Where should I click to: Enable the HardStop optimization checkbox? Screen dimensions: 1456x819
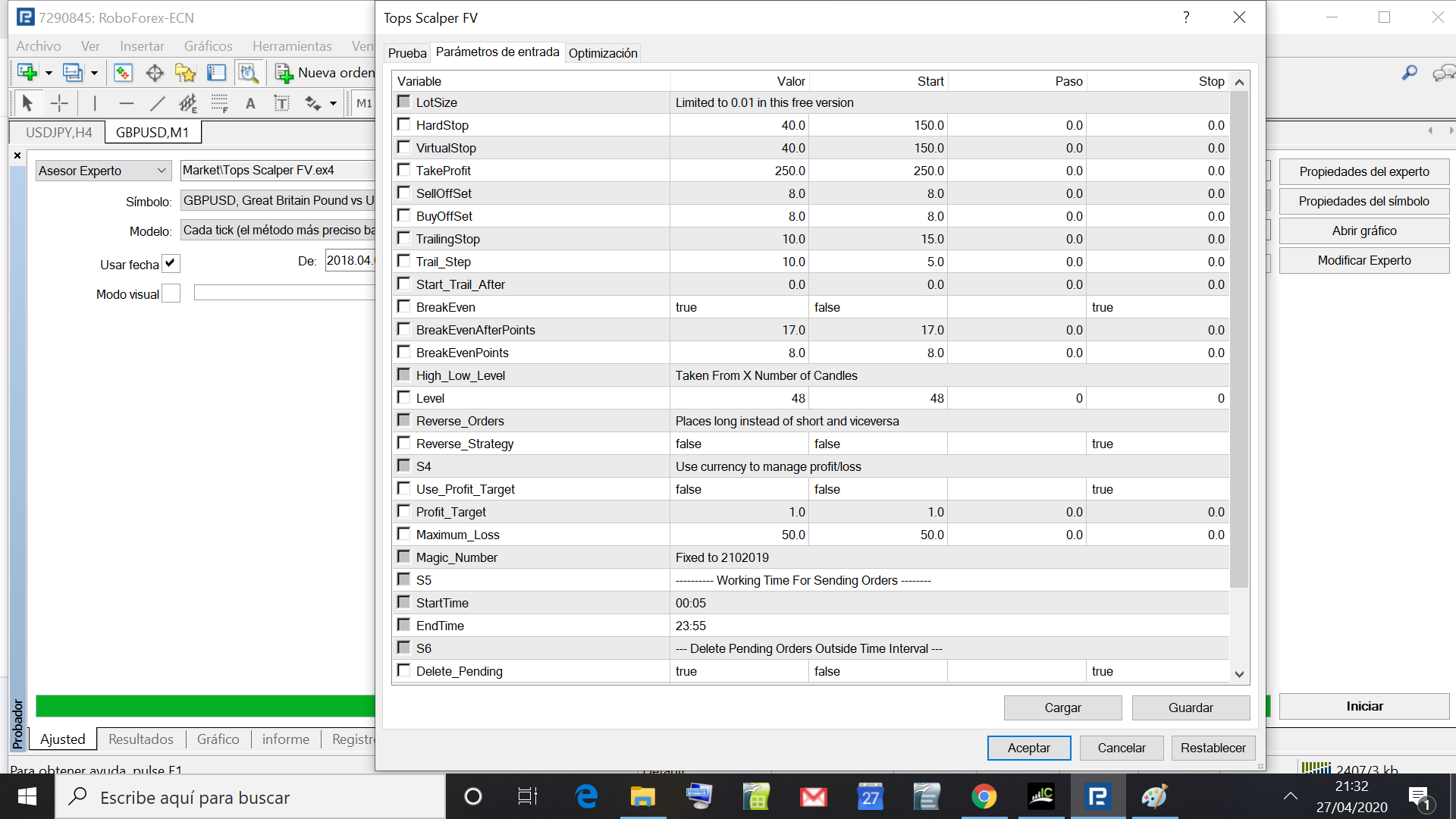tap(404, 124)
